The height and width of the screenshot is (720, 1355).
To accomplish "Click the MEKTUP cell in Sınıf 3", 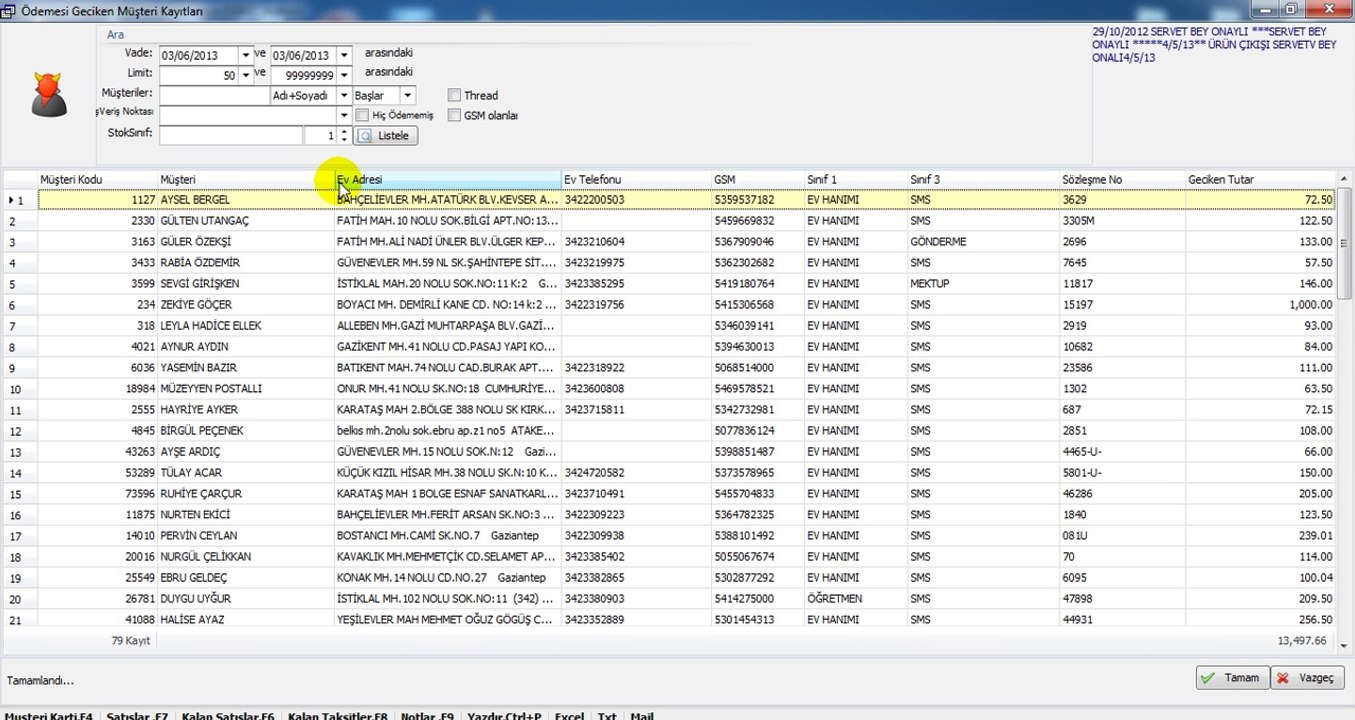I will [x=930, y=284].
